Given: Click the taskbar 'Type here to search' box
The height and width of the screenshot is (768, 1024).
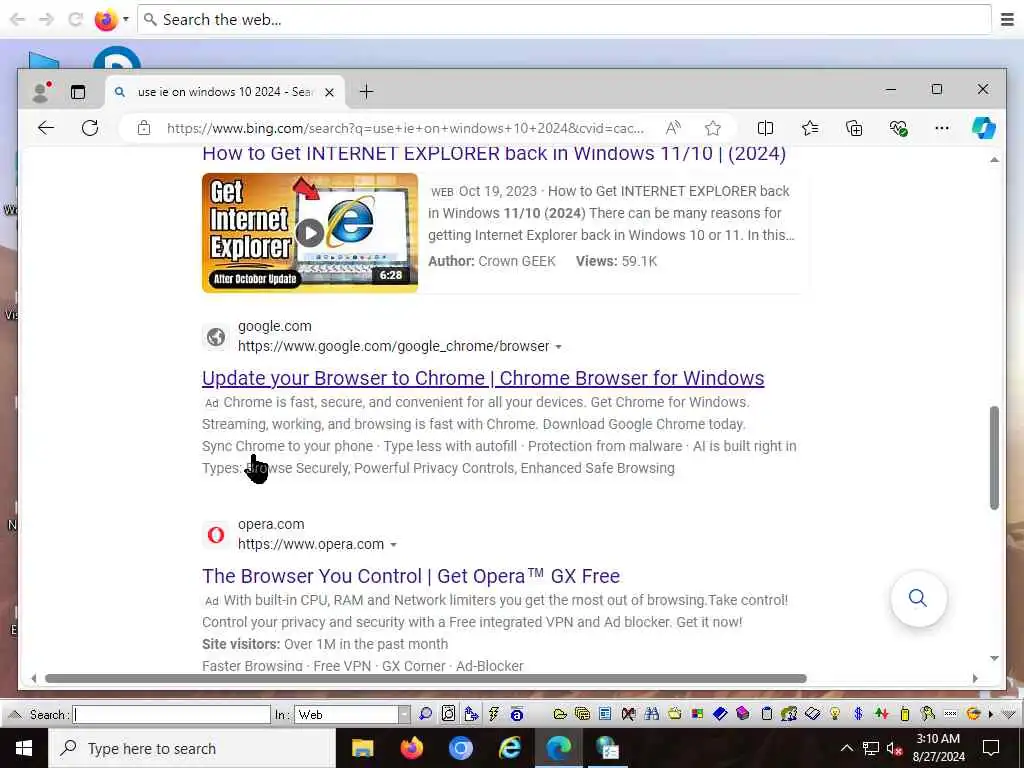Looking at the screenshot, I should [192, 748].
